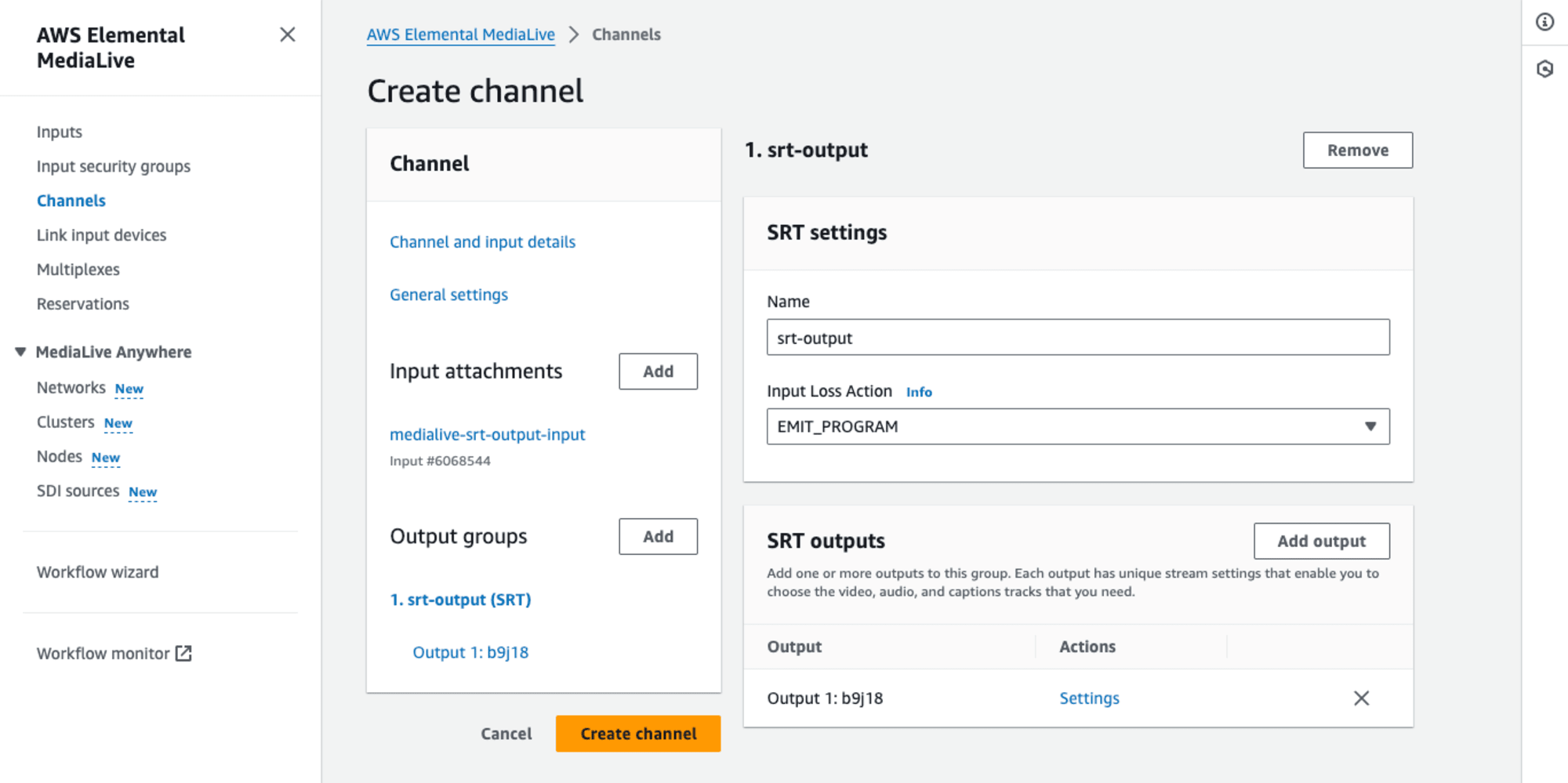Open Link input devices

point(102,235)
